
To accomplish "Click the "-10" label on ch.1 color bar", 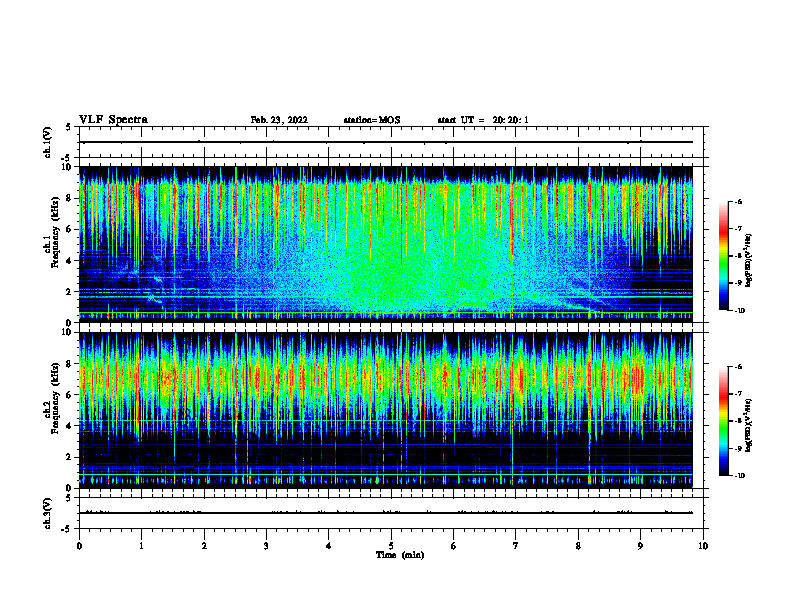I will [739, 311].
